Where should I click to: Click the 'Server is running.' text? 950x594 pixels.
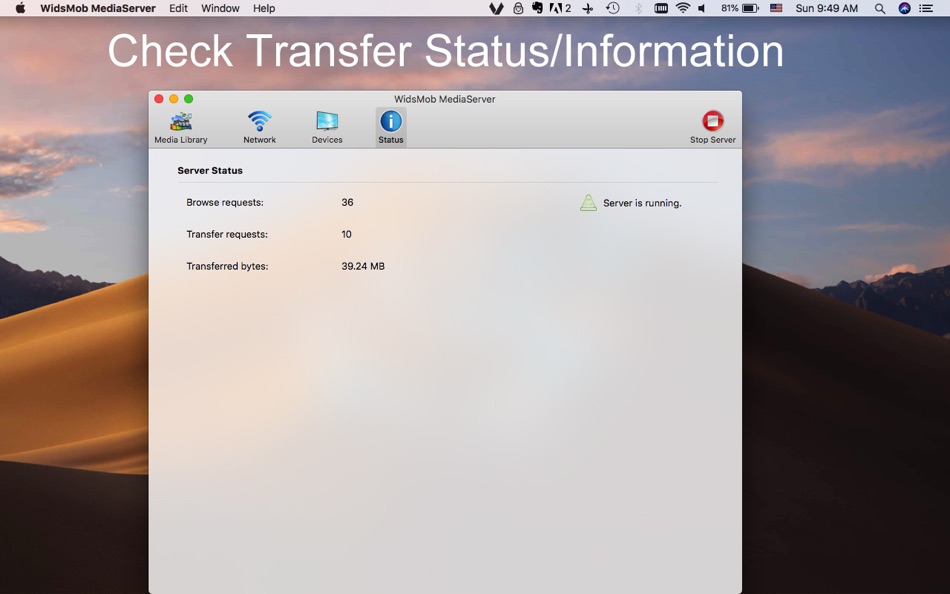tap(642, 203)
